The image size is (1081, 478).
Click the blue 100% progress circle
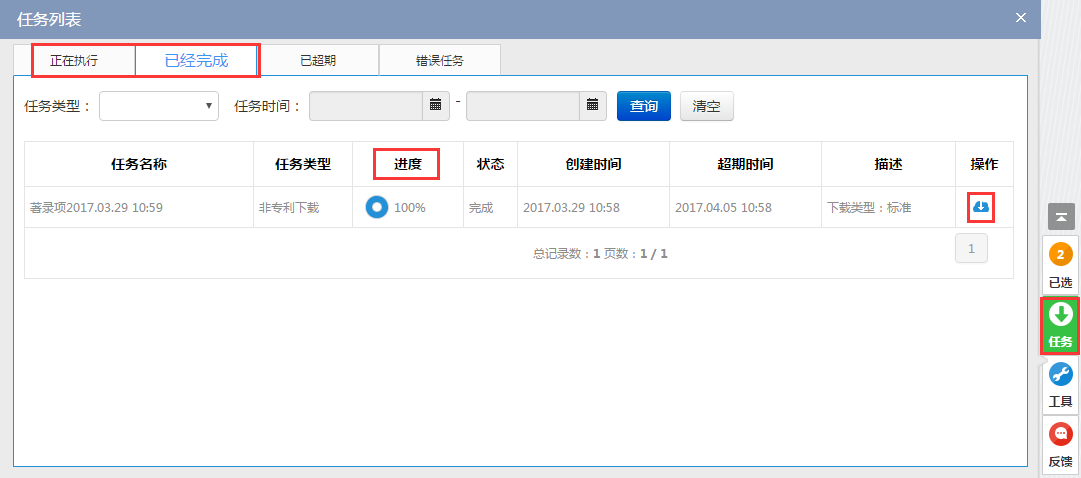click(x=377, y=208)
